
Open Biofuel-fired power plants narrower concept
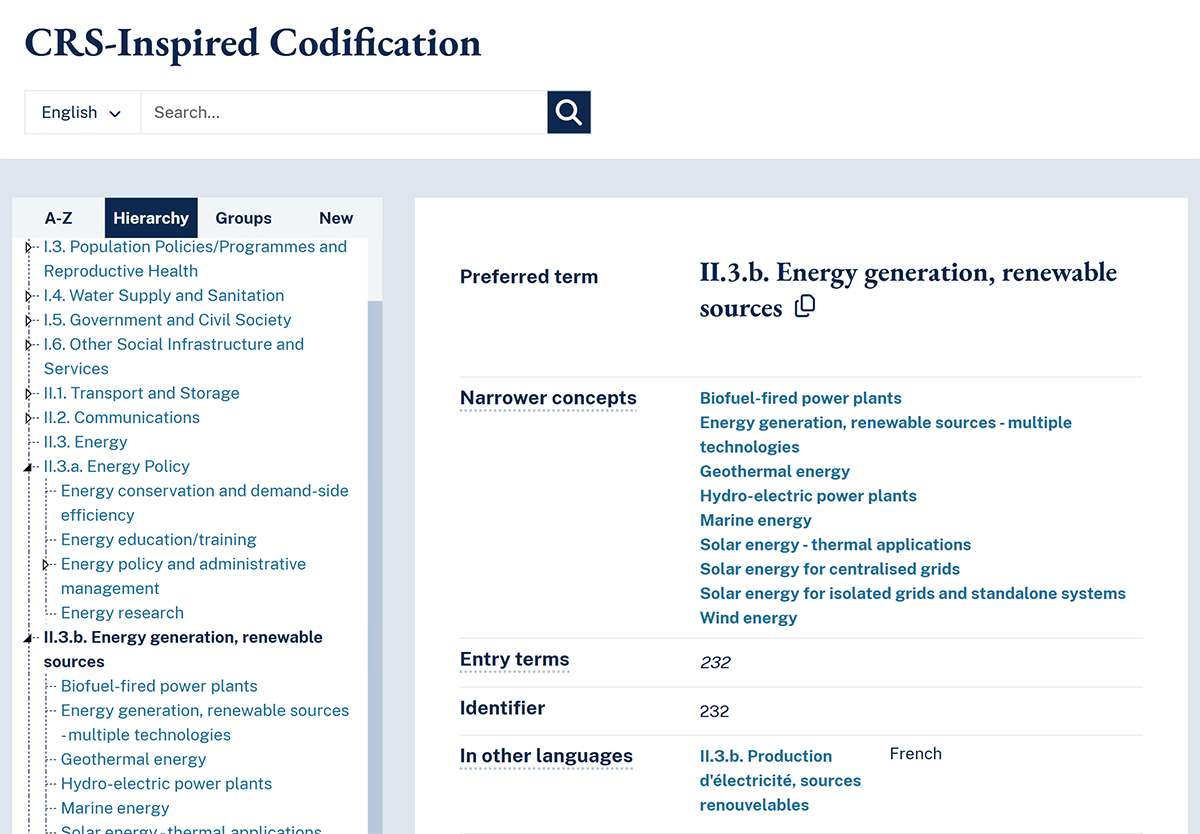800,398
